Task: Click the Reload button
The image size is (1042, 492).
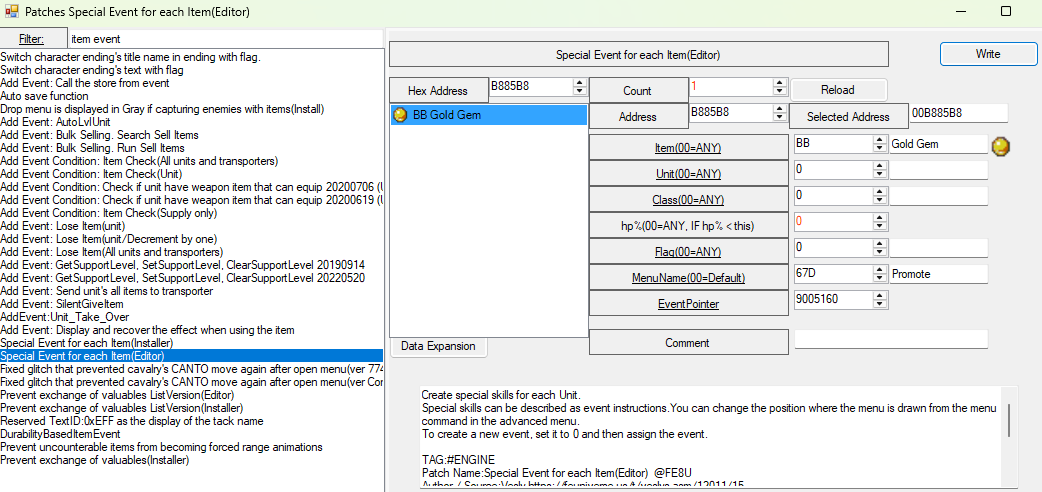Action: 837,90
